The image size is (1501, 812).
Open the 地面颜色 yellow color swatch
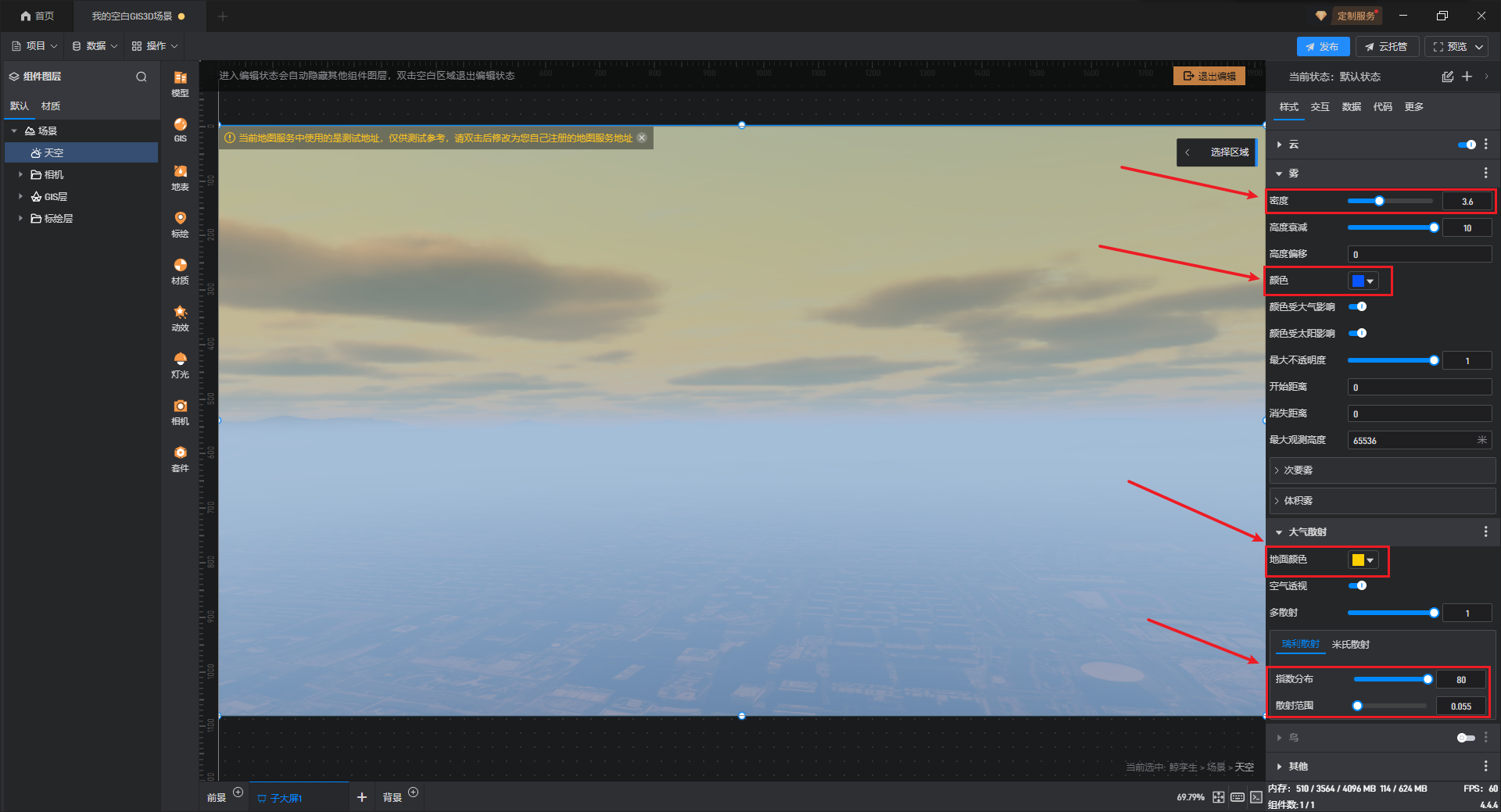click(x=1363, y=560)
